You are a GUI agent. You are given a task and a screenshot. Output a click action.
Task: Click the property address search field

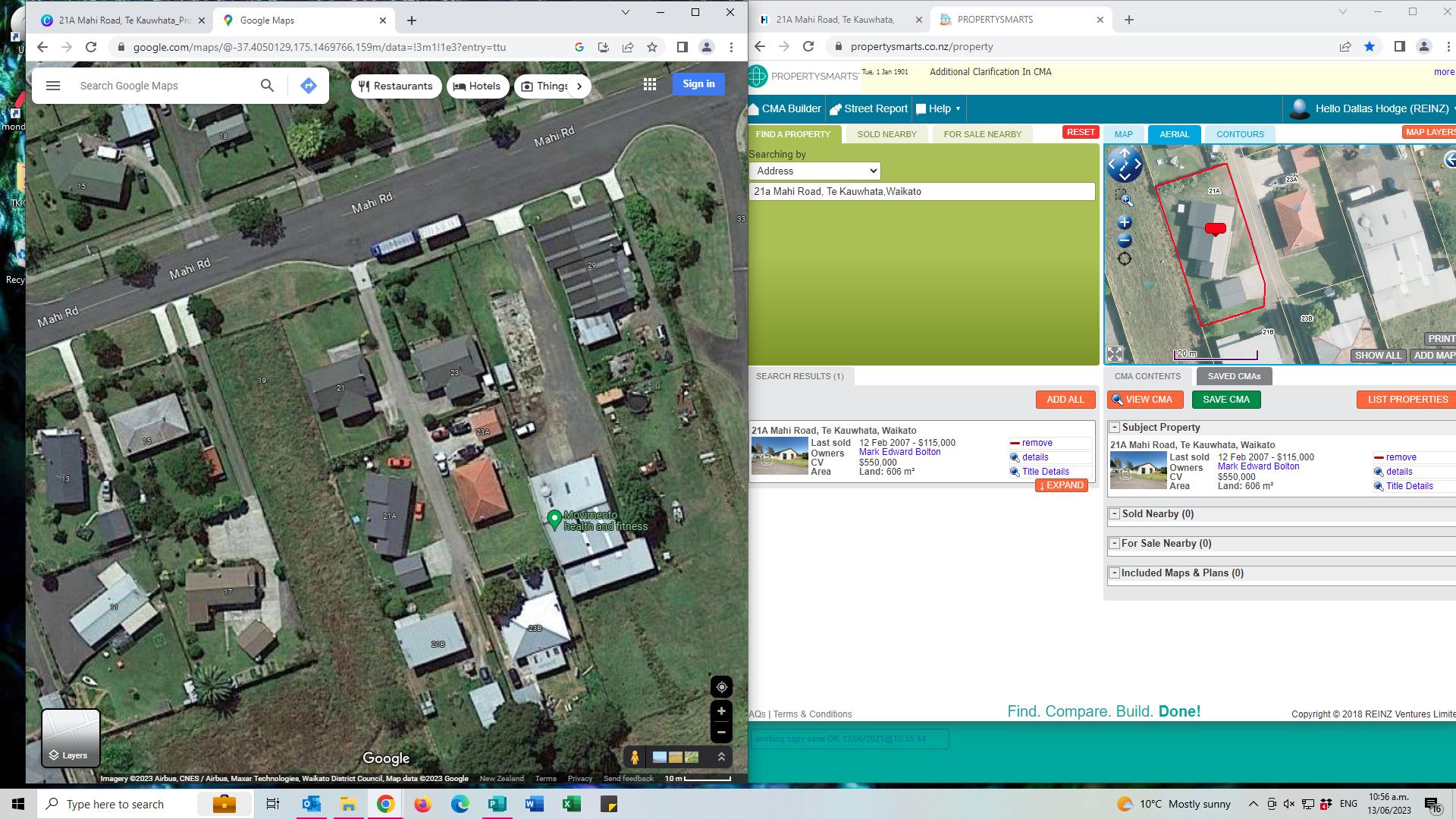tap(921, 192)
